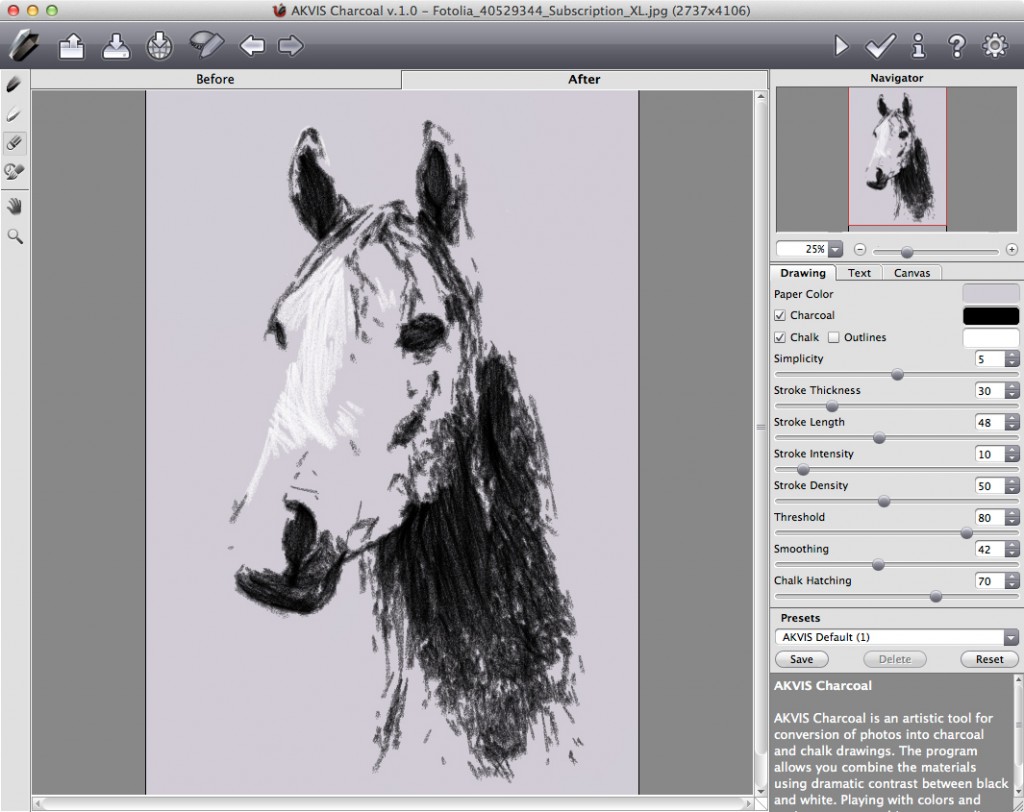Disable the Chalk option
This screenshot has height=812, width=1024.
tap(778, 337)
